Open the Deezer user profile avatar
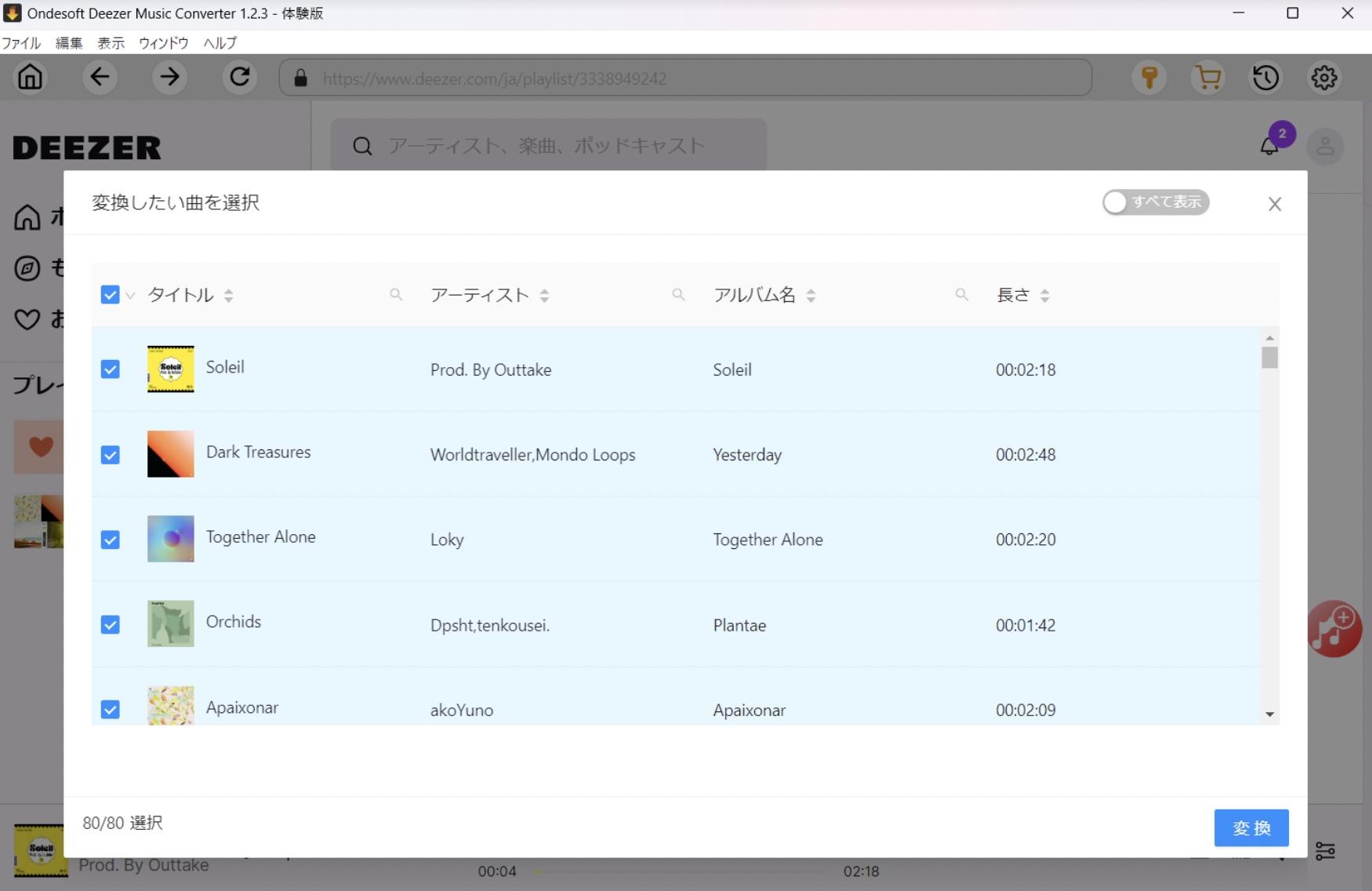Viewport: 1372px width, 891px height. 1325,146
